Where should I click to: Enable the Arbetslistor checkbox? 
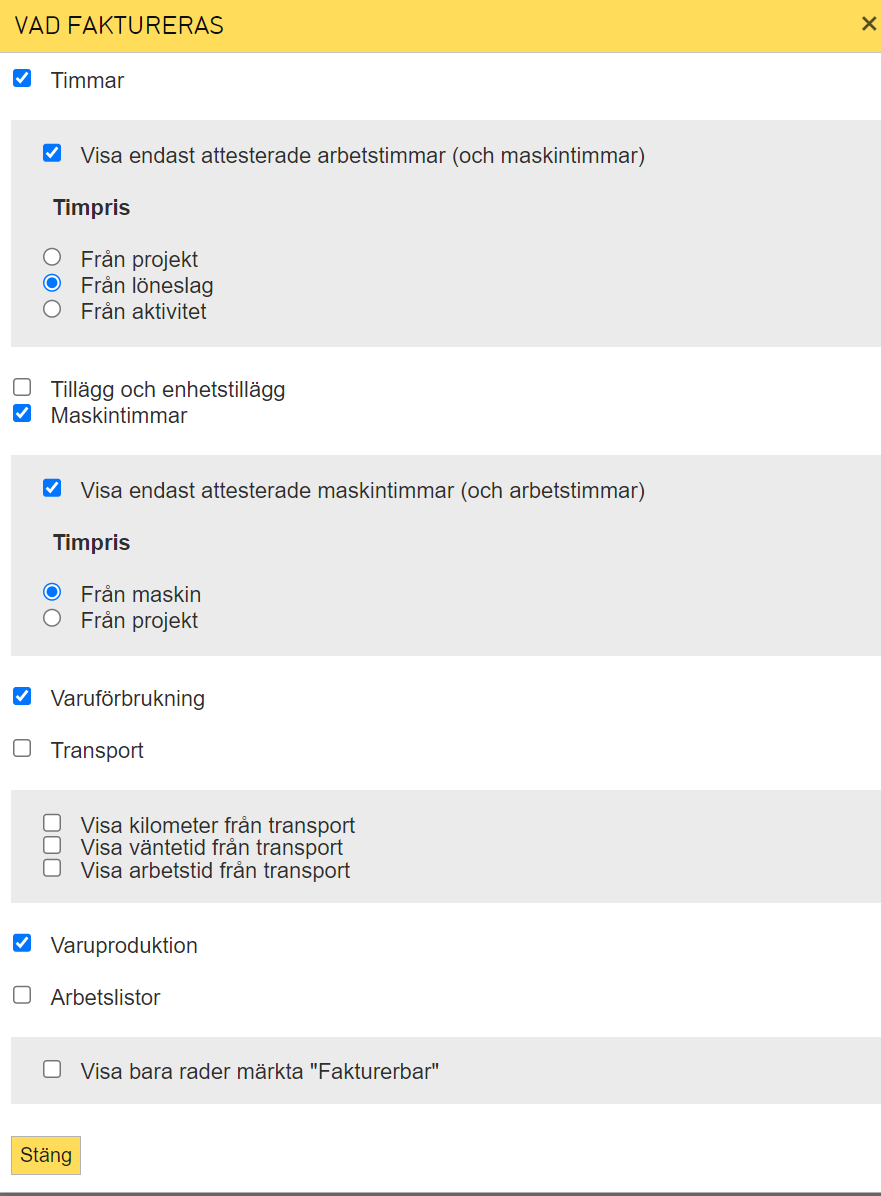coord(22,995)
